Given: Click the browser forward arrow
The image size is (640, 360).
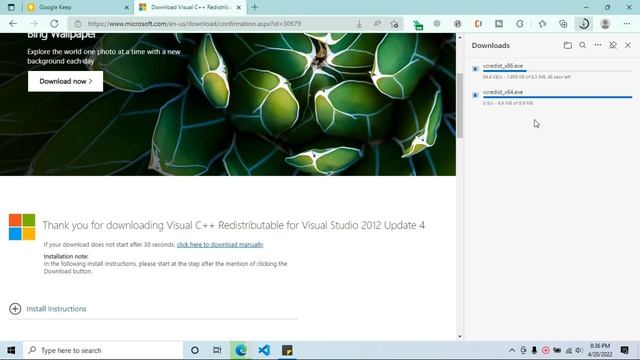Looking at the screenshot, I should pyautogui.click(x=34, y=24).
